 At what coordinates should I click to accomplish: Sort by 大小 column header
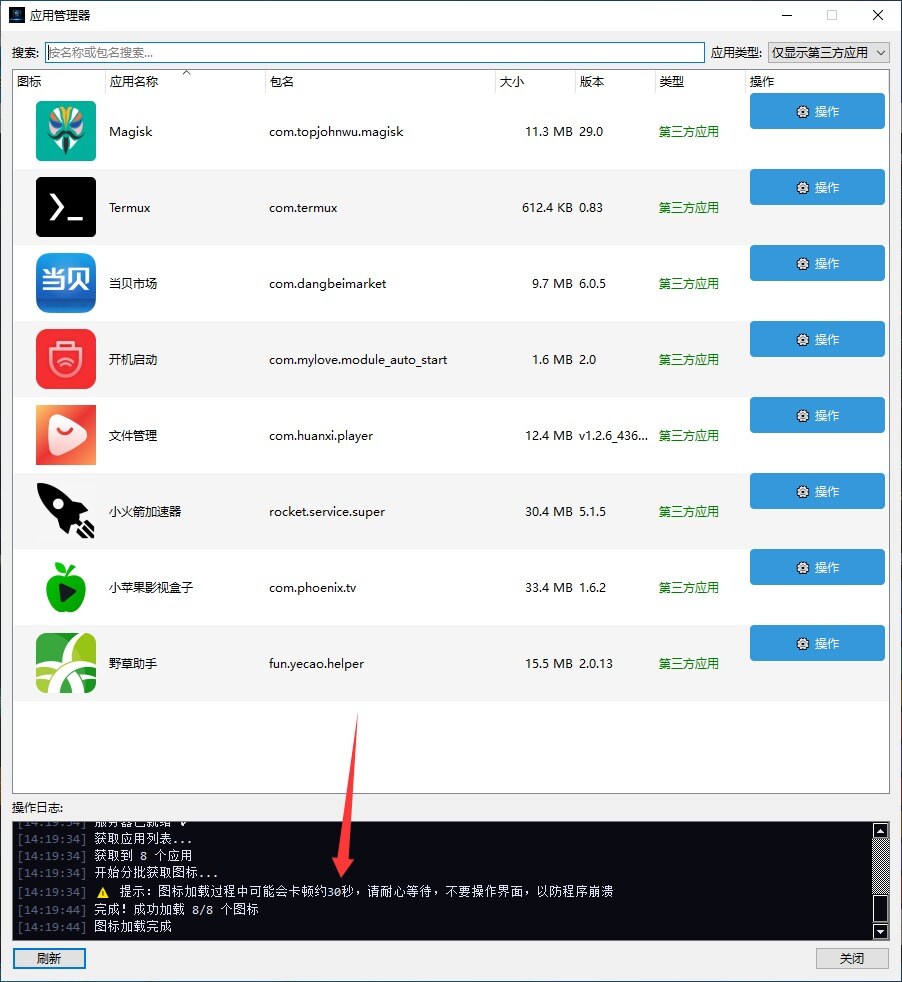click(535, 81)
